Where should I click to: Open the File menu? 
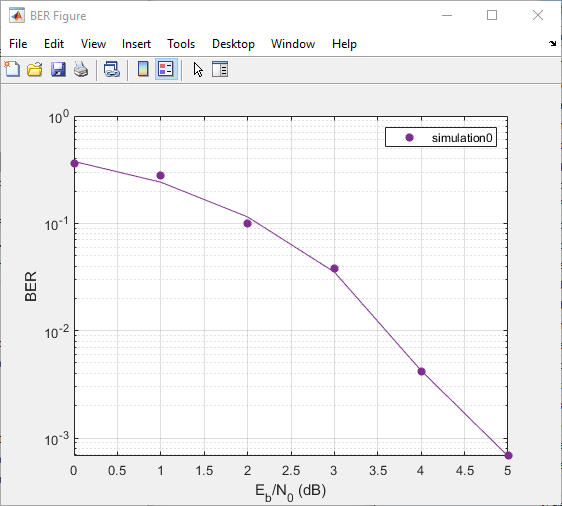pyautogui.click(x=18, y=44)
